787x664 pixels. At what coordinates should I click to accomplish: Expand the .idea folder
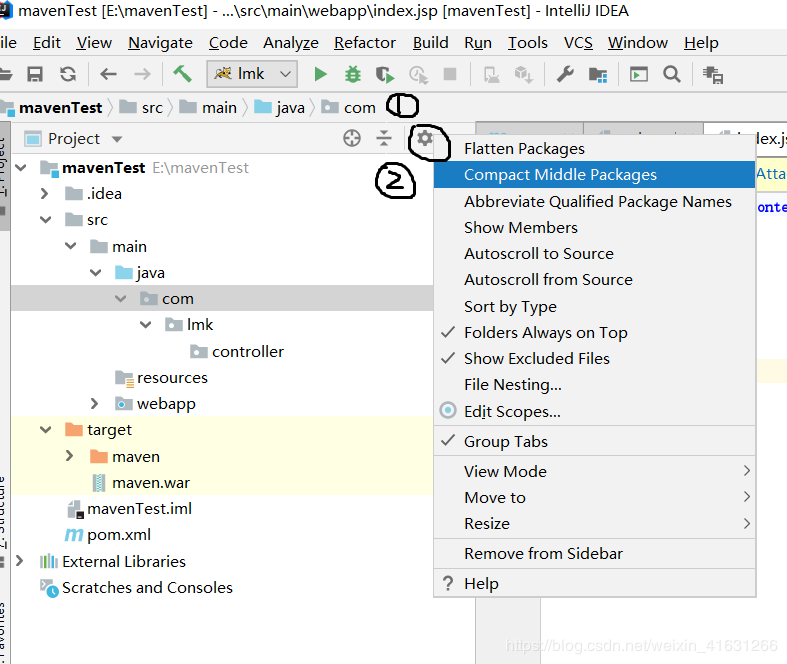45,194
